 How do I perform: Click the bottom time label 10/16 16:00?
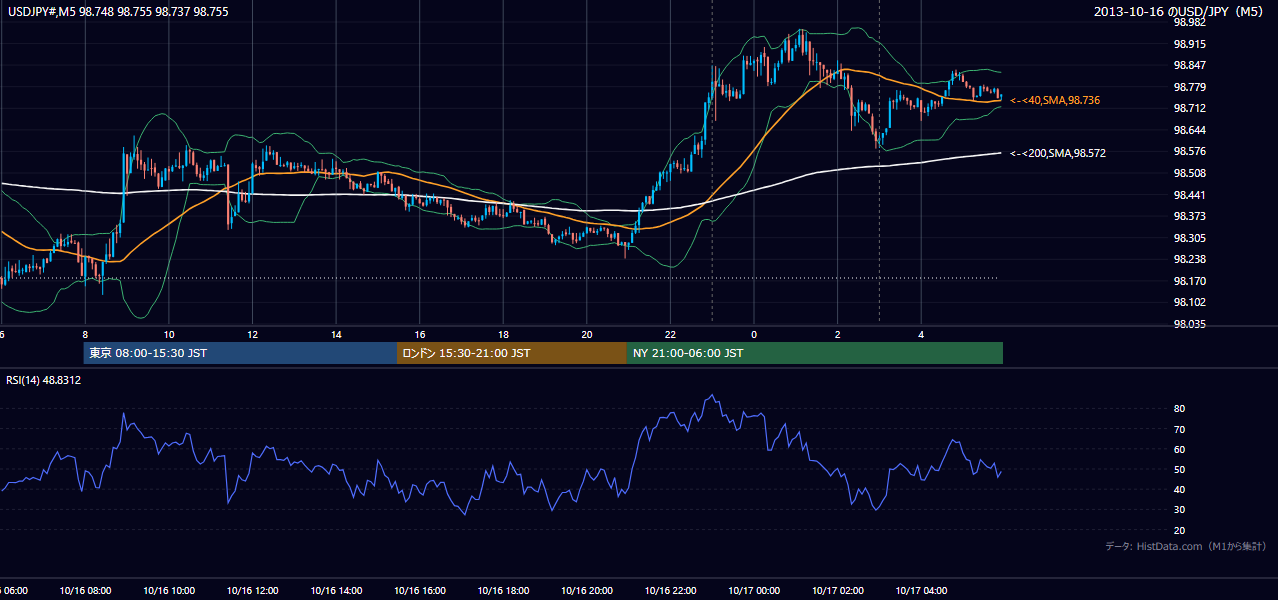[x=420, y=590]
